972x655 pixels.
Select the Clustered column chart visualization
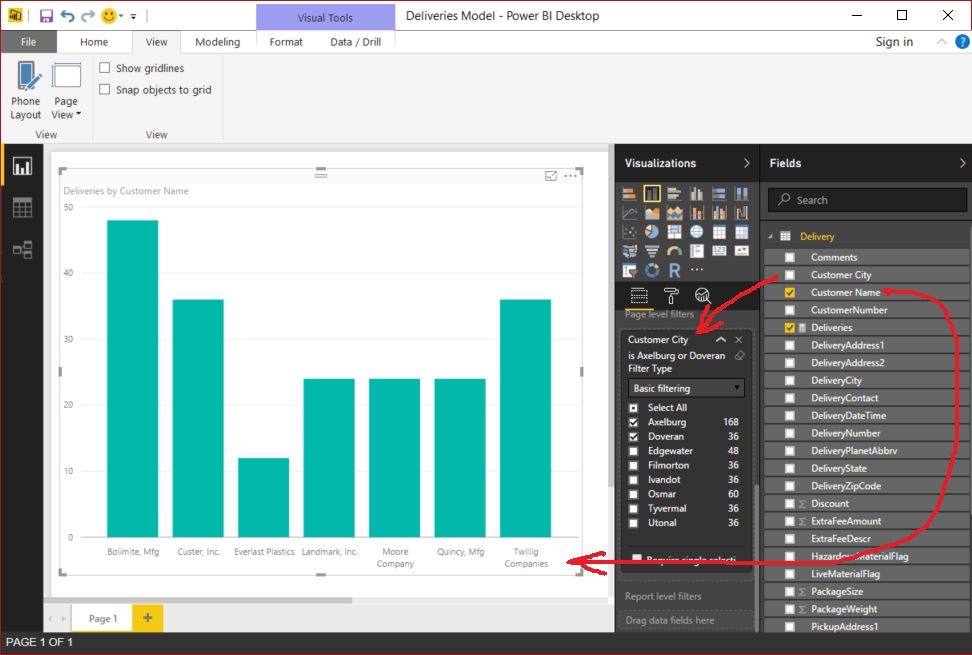click(697, 194)
